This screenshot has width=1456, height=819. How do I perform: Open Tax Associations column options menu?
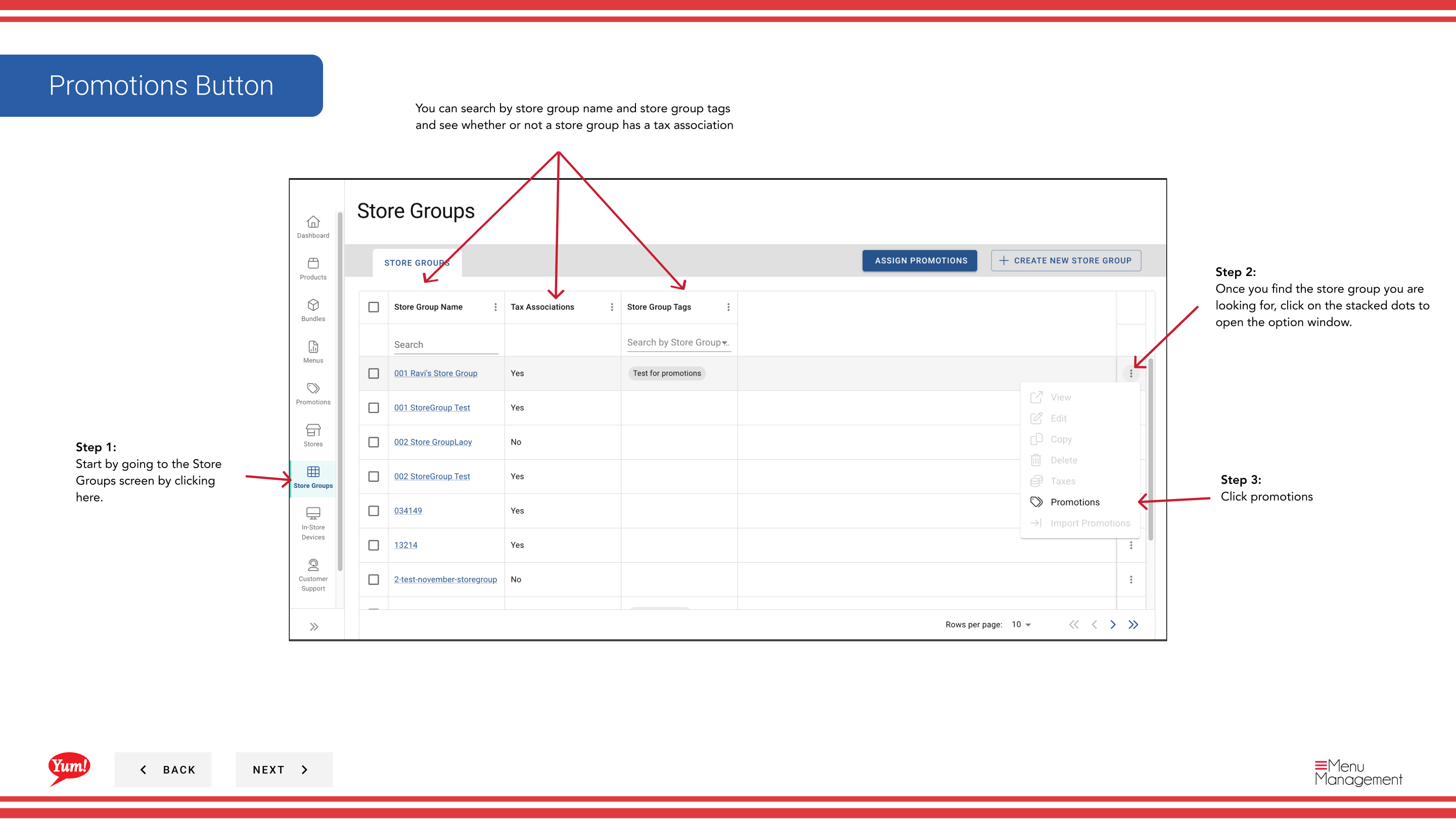pos(612,307)
